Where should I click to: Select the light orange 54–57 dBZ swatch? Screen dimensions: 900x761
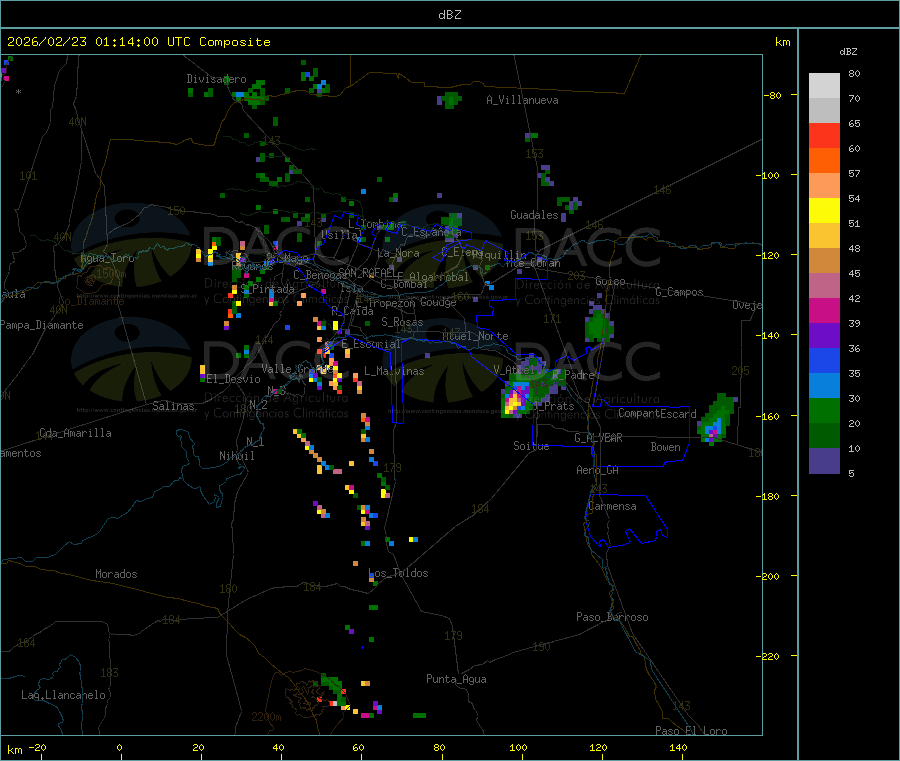[824, 185]
